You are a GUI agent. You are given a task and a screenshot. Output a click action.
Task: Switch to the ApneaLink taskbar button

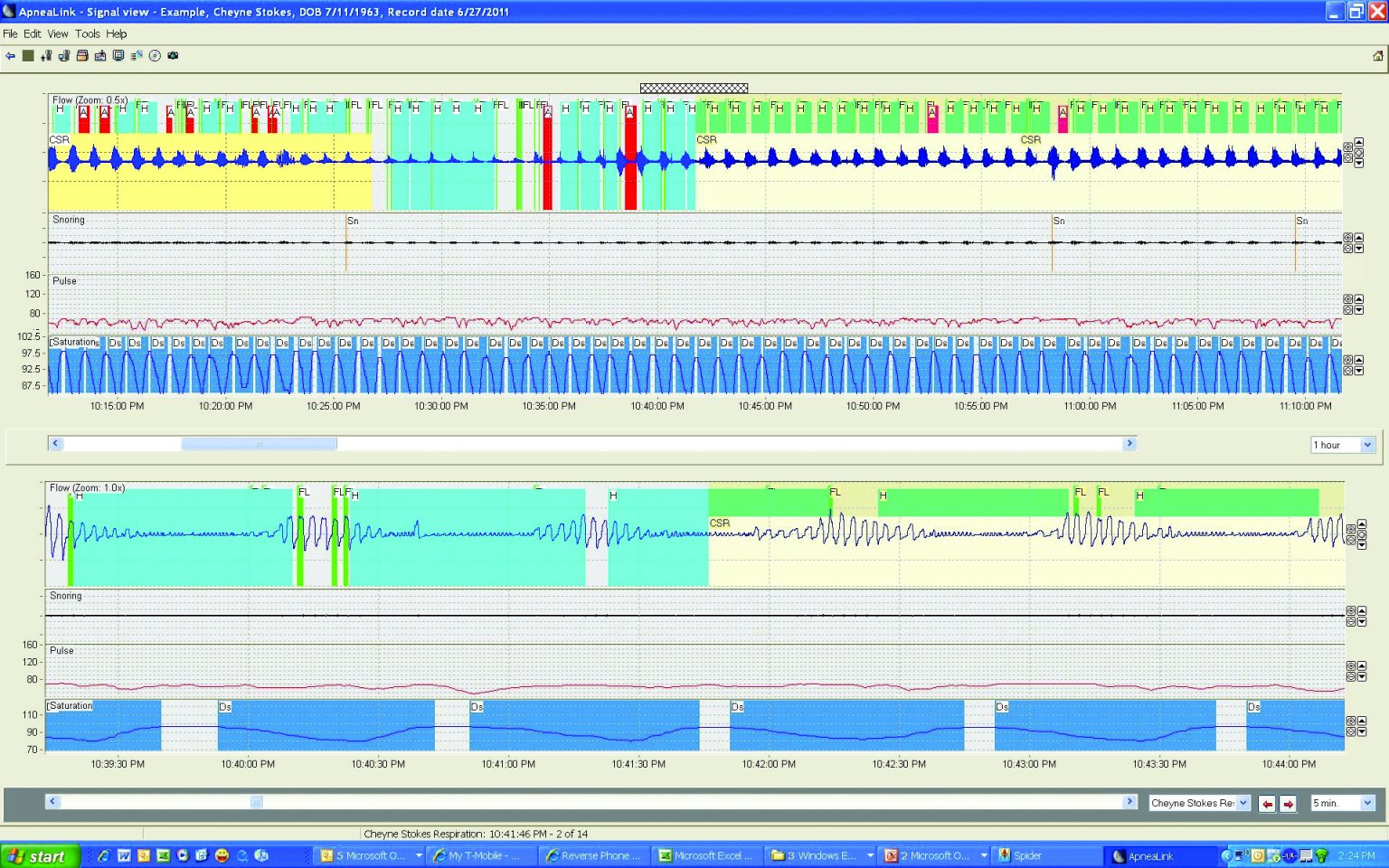[1161, 855]
